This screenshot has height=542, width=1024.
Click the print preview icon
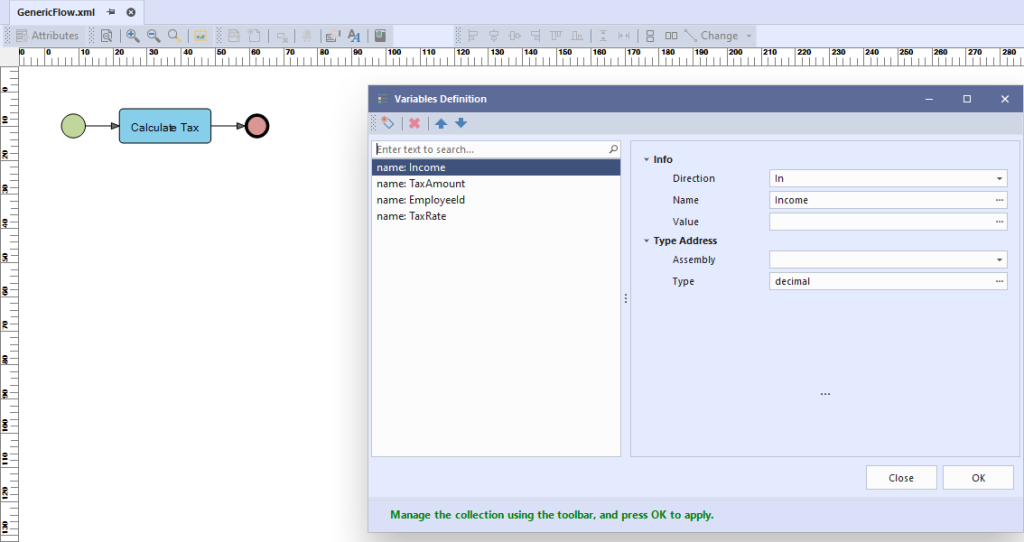(106, 35)
